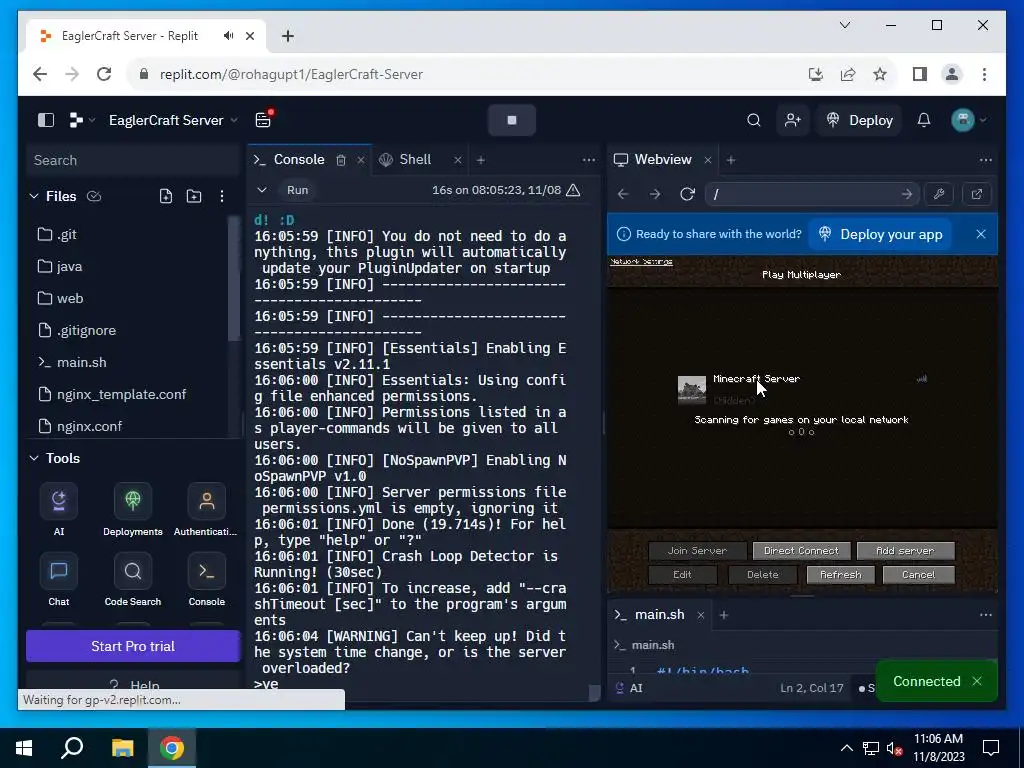This screenshot has width=1024, height=768.
Task: Dismiss the Ready to share banner
Action: [x=981, y=234]
